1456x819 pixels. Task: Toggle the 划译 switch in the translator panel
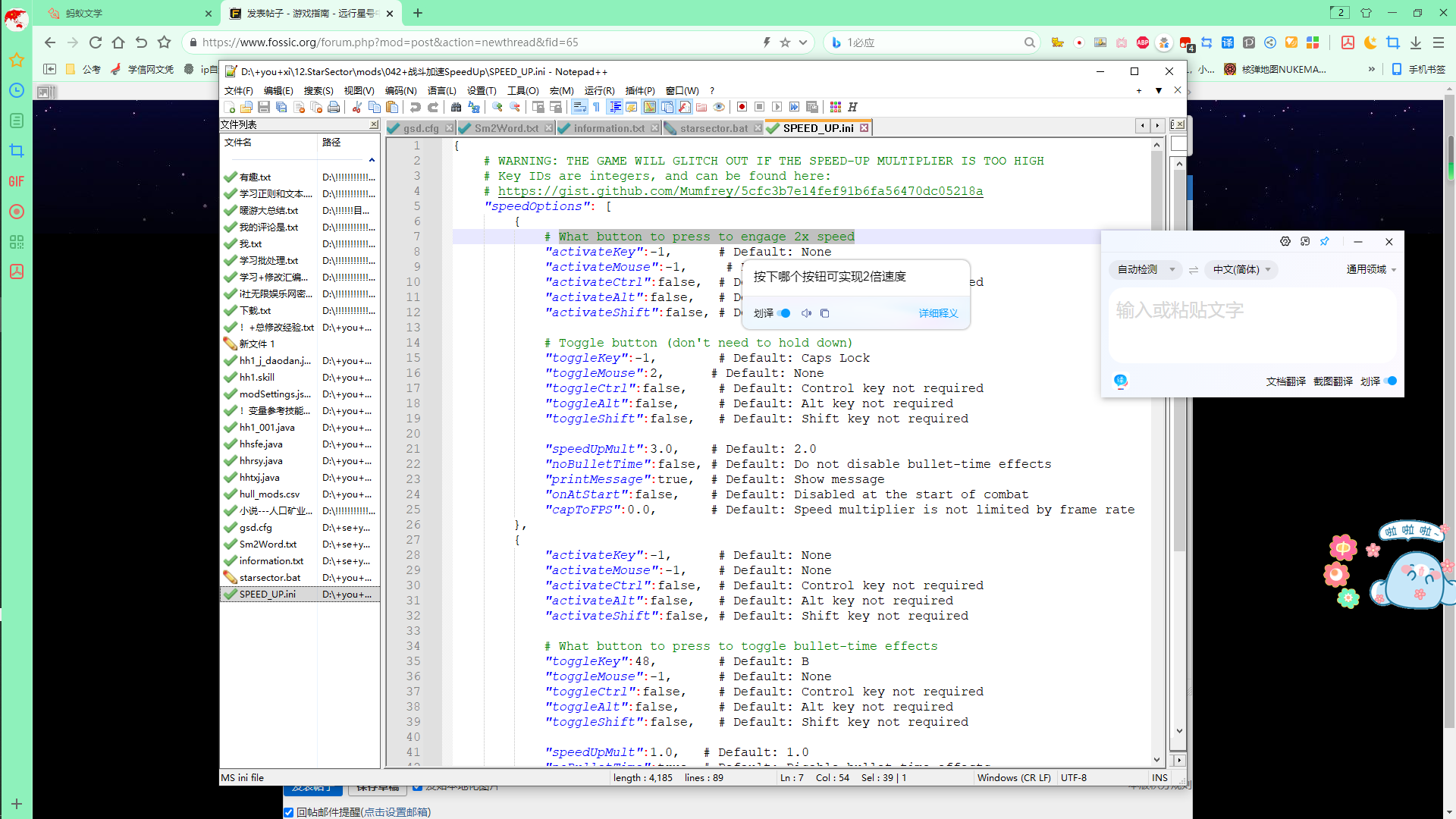(1391, 381)
